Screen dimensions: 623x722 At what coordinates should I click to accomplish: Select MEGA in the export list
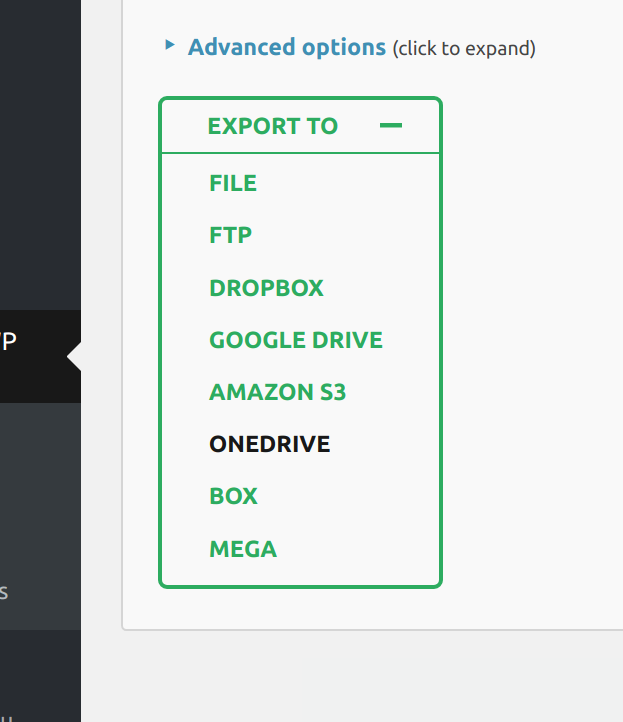coord(243,549)
